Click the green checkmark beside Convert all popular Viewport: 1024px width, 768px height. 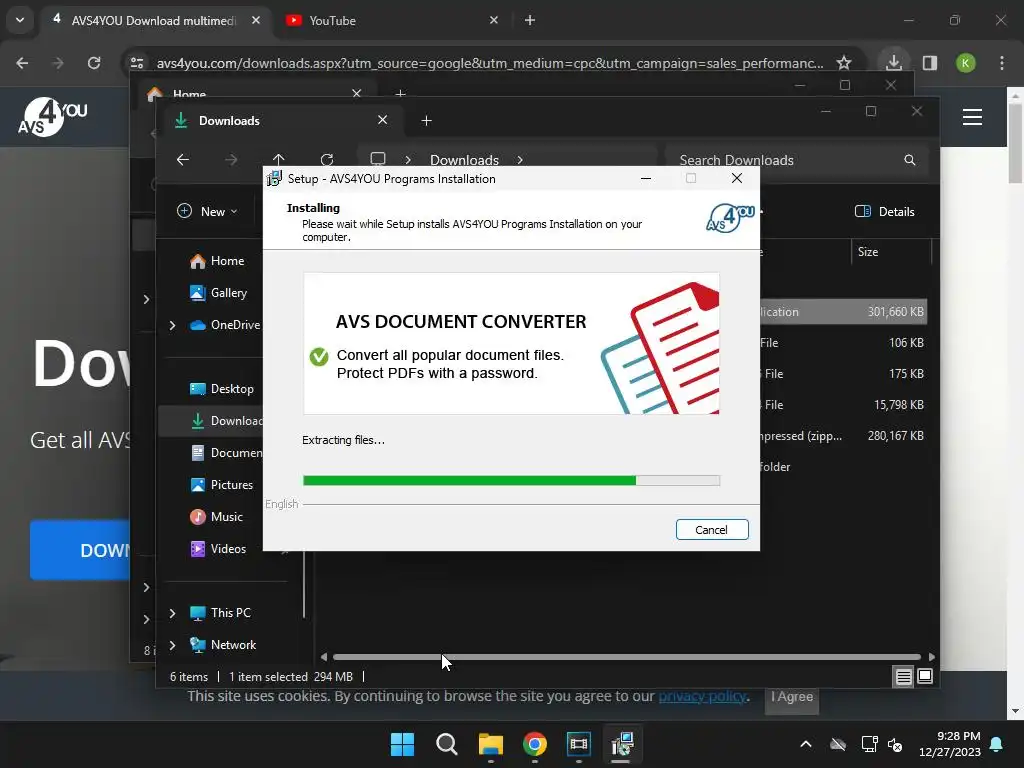pos(319,357)
